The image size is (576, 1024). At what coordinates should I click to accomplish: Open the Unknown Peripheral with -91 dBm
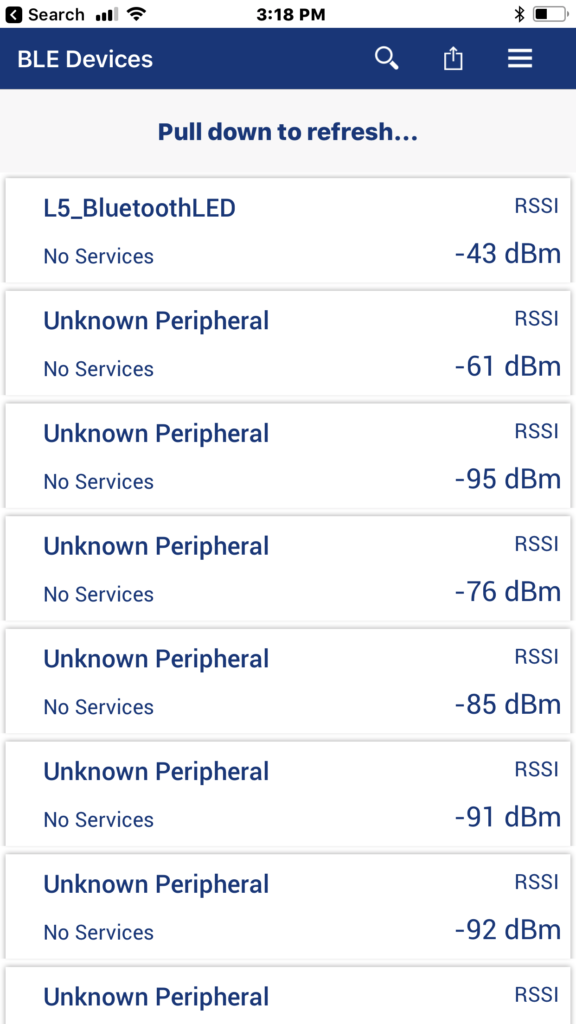point(288,793)
